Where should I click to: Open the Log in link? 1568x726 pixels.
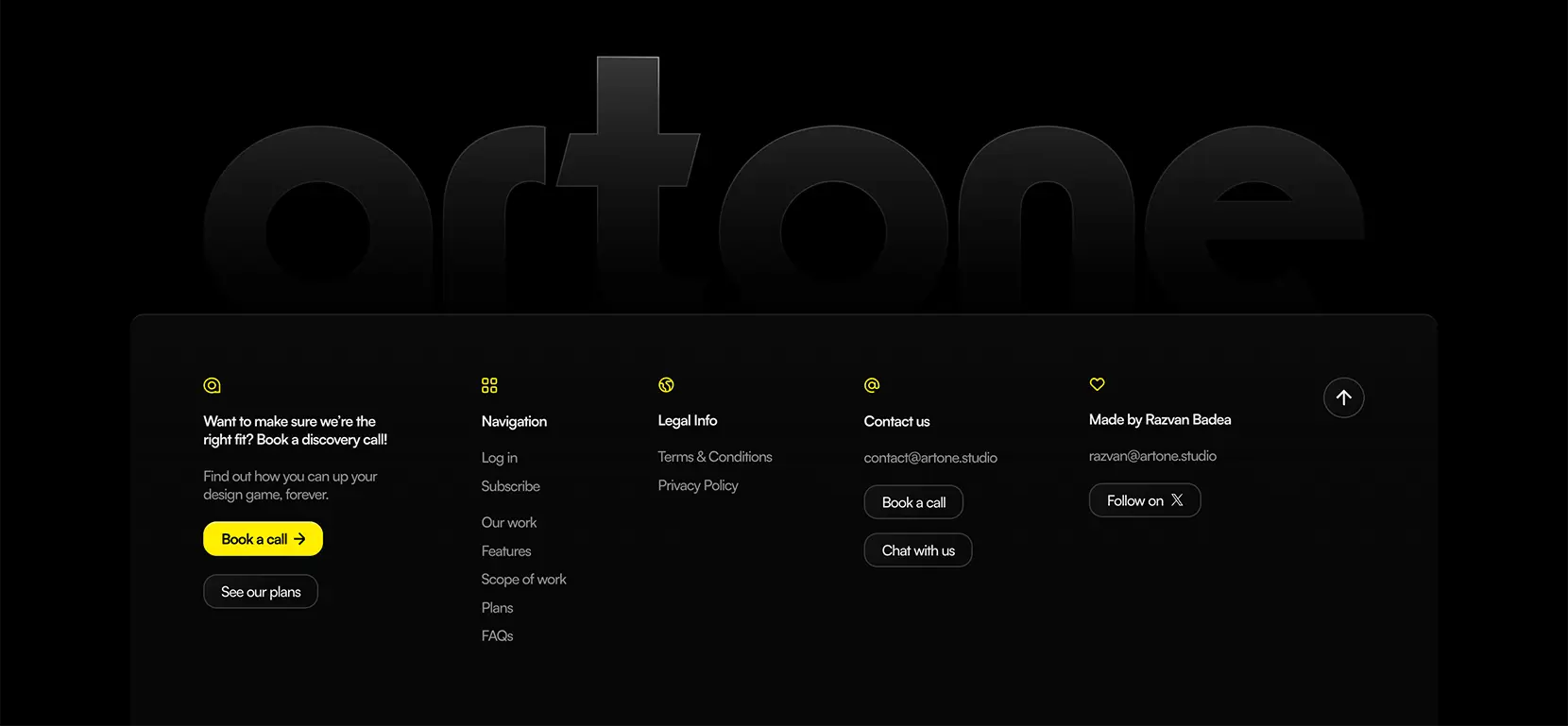point(500,458)
